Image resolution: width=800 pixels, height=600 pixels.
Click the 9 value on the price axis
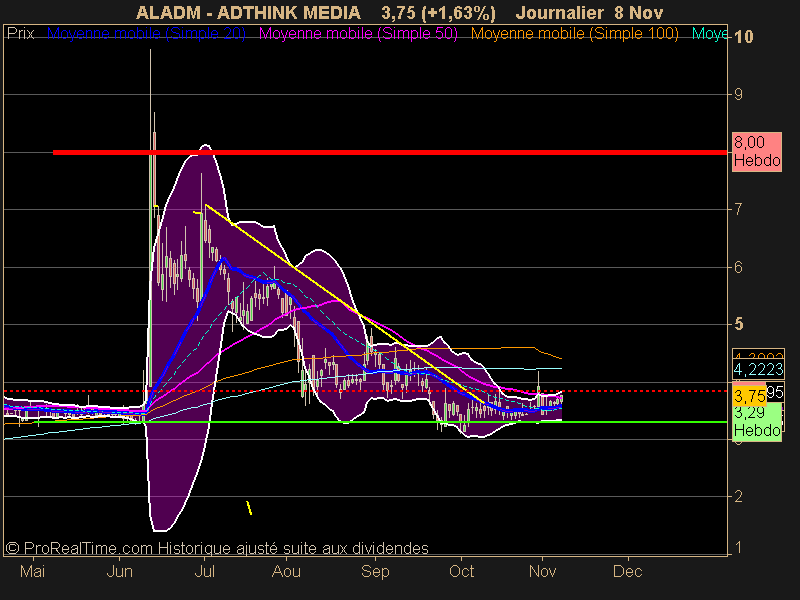(738, 94)
